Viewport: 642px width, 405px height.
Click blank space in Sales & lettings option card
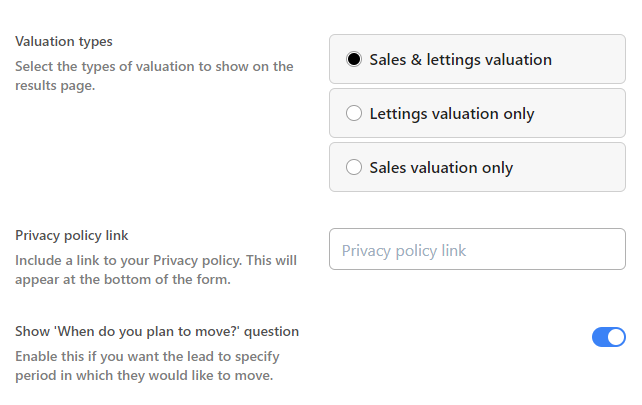coord(590,60)
